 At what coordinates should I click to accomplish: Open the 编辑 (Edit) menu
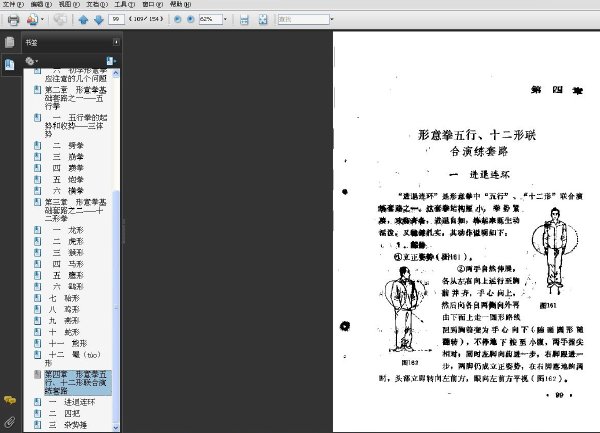pos(41,4)
